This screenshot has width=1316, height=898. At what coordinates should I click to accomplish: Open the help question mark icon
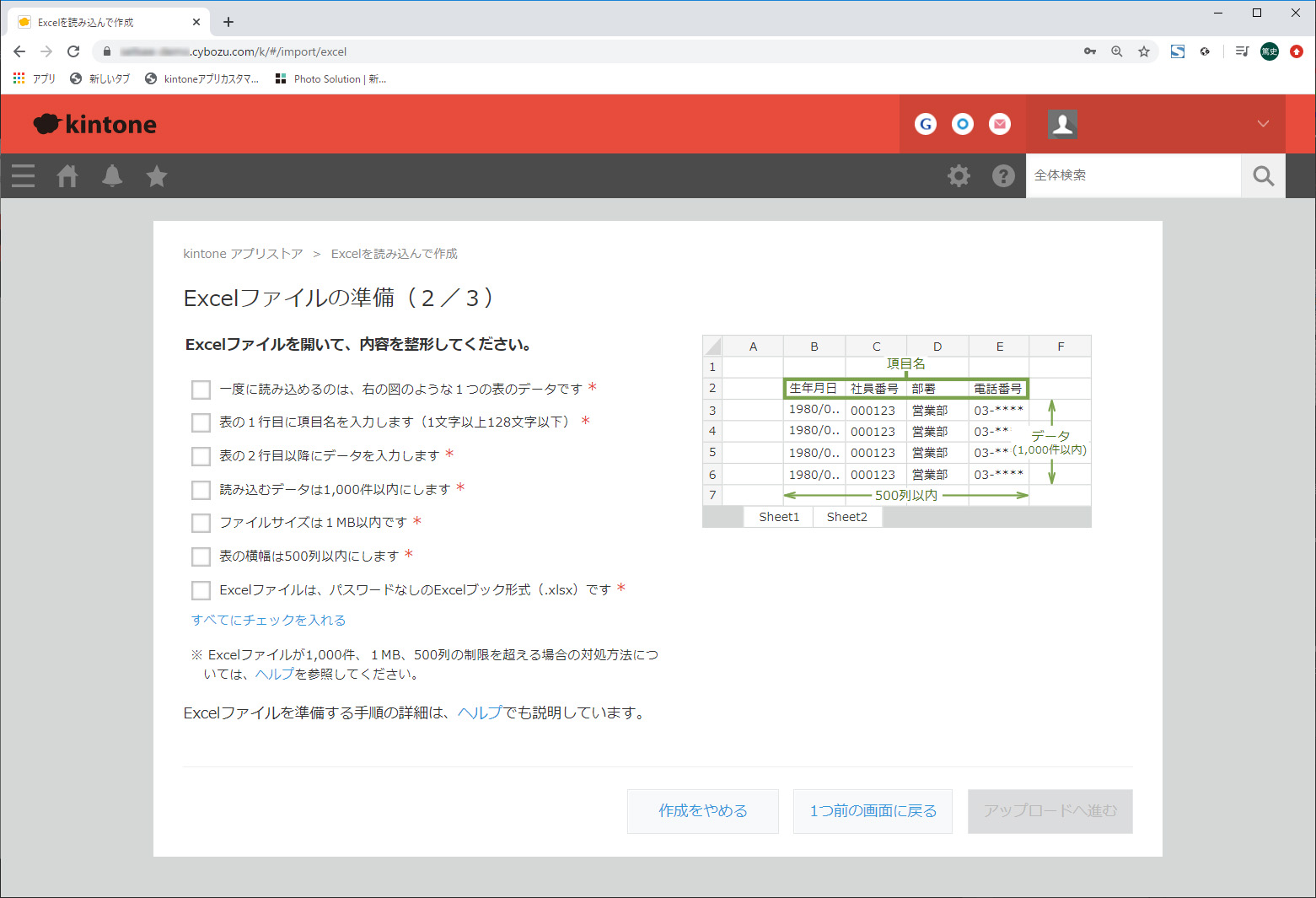coord(1003,175)
